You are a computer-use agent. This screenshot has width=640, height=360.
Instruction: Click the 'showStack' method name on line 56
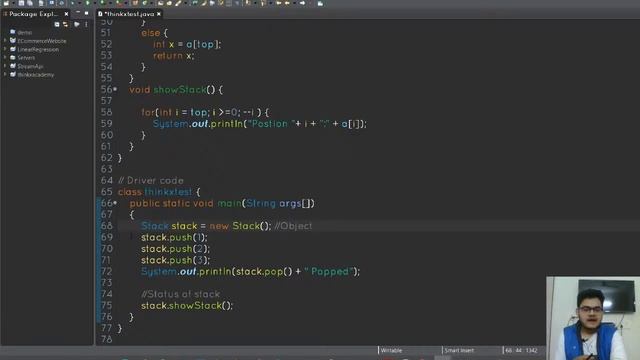(180, 90)
